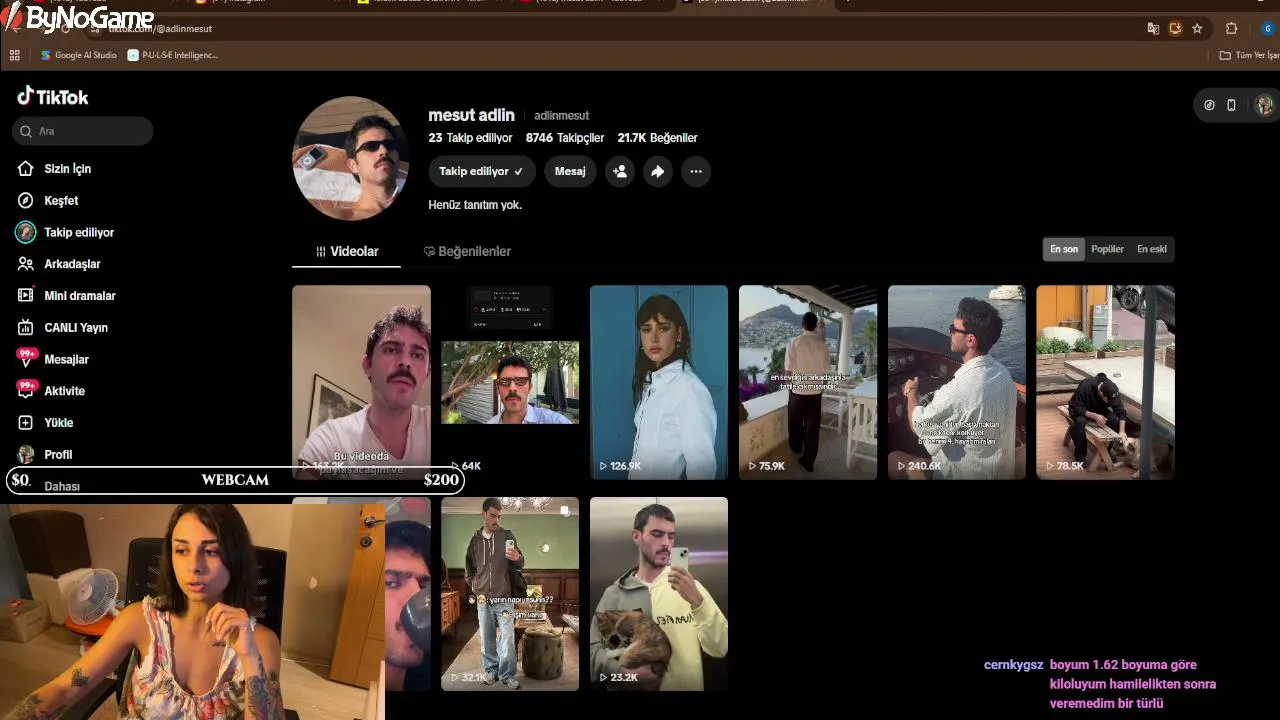The height and width of the screenshot is (720, 1280).
Task: Click the share arrow icon on the profile
Action: point(657,171)
